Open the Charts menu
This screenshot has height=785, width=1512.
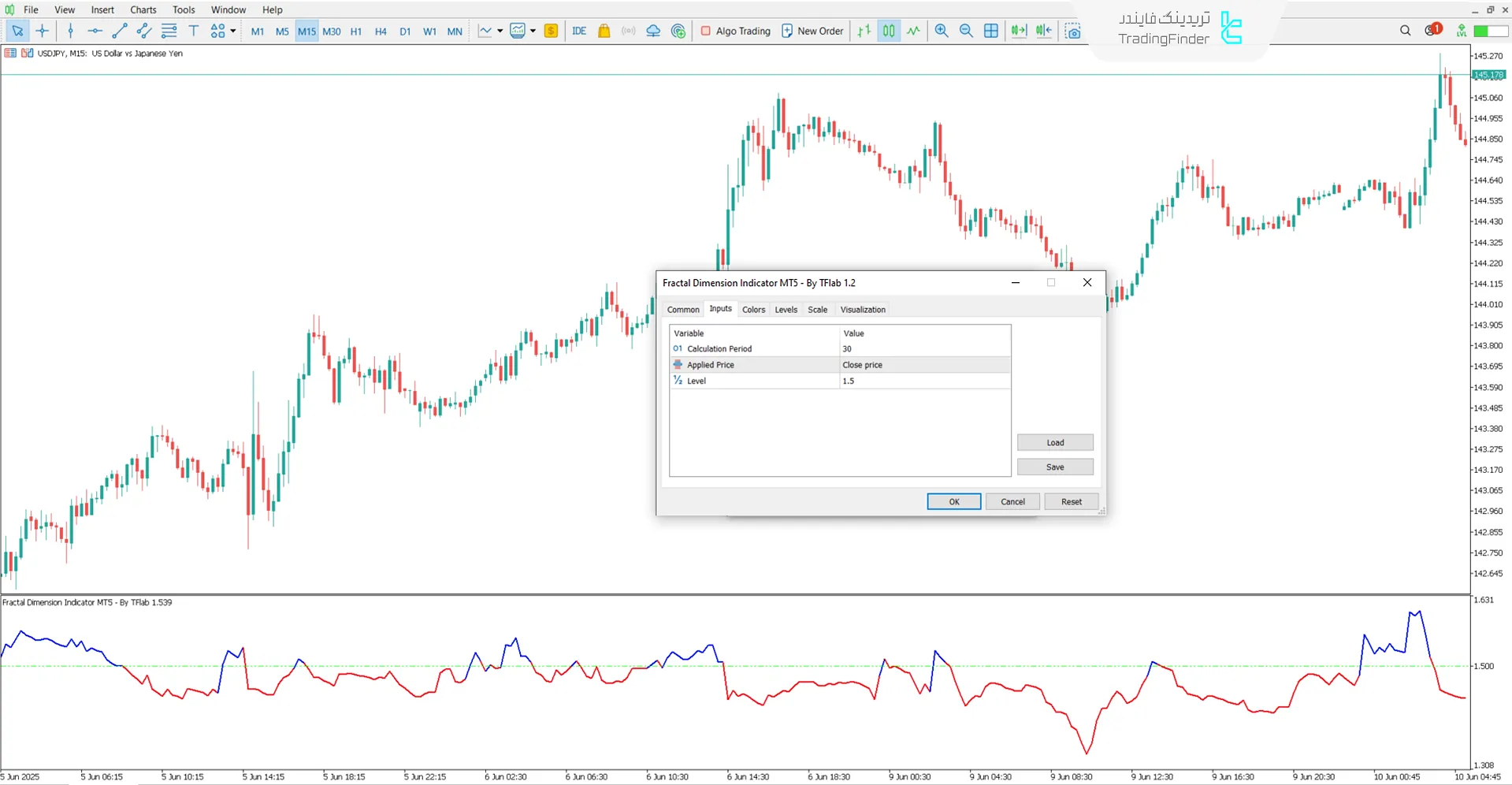point(143,9)
